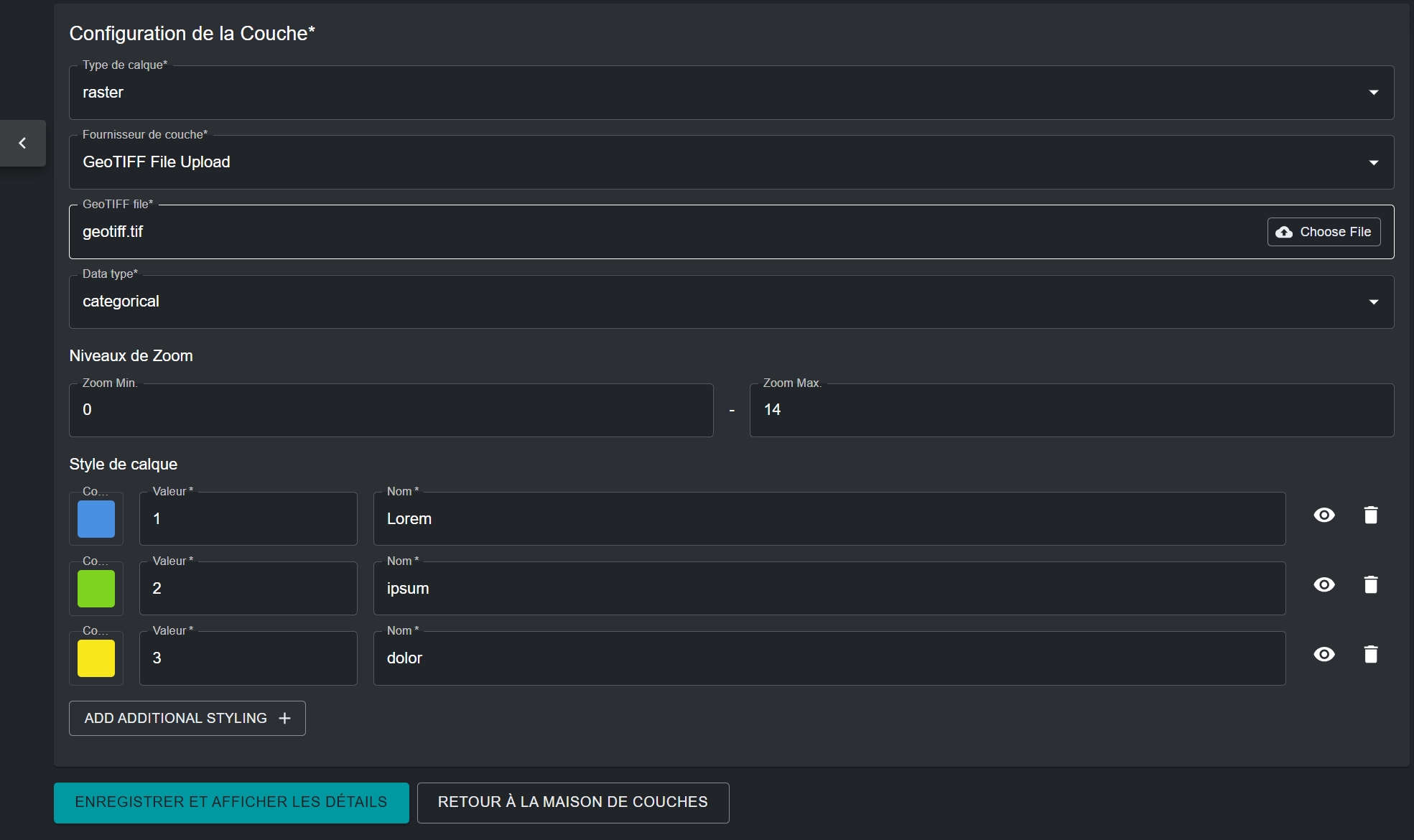Delete the ipsum style row
This screenshot has height=840, width=1414.
pos(1370,585)
